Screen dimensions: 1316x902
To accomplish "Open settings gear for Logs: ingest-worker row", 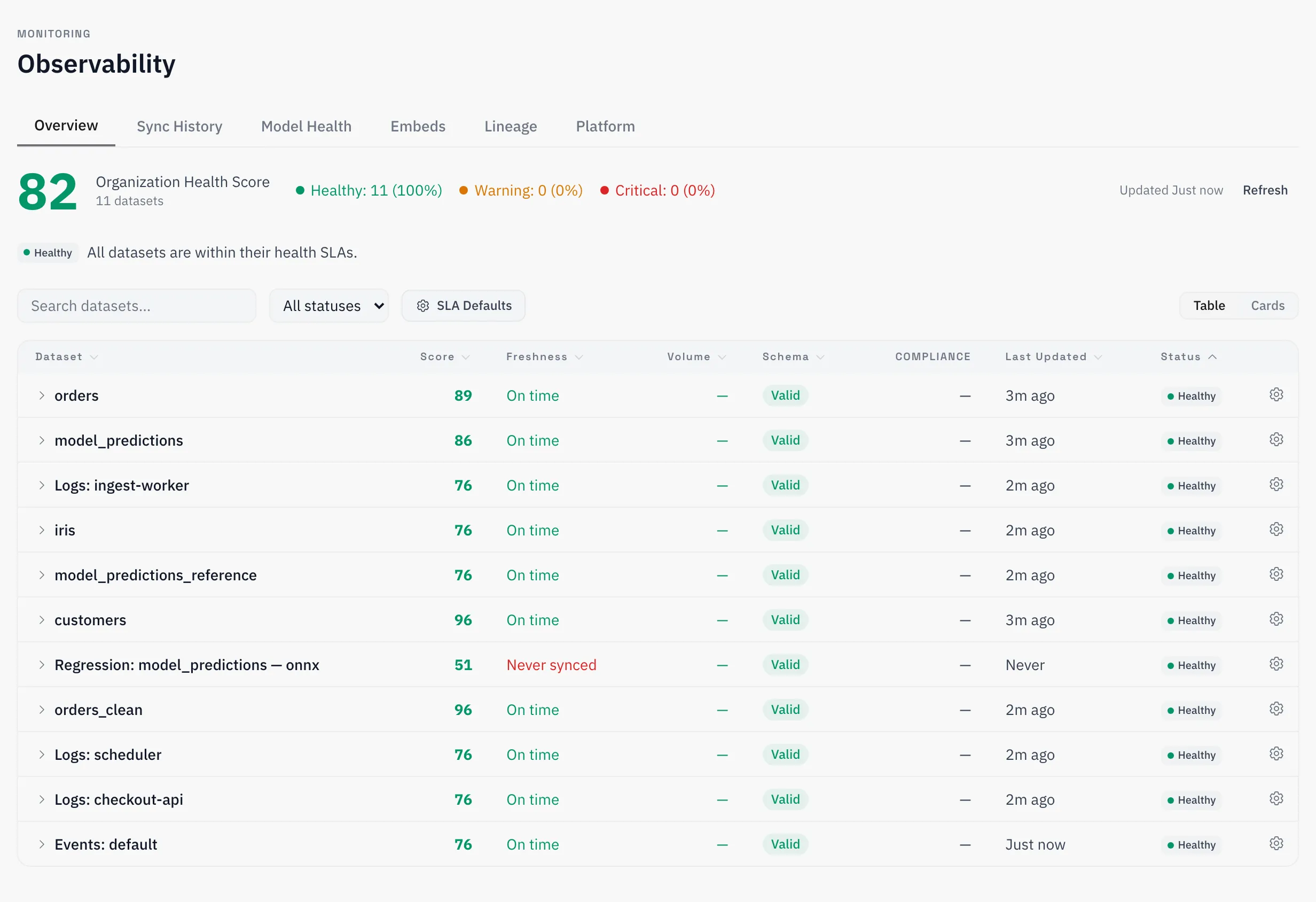I will pos(1276,485).
